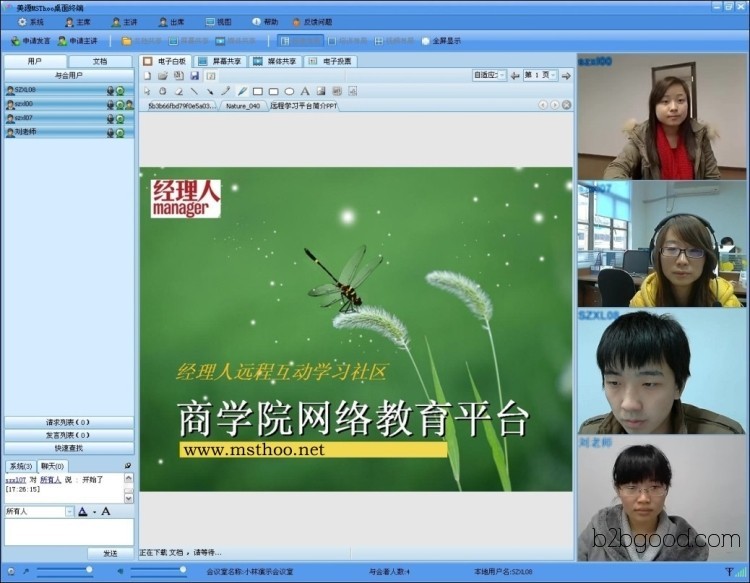Click the chat text color swatch
The width and height of the screenshot is (750, 583).
(83, 511)
